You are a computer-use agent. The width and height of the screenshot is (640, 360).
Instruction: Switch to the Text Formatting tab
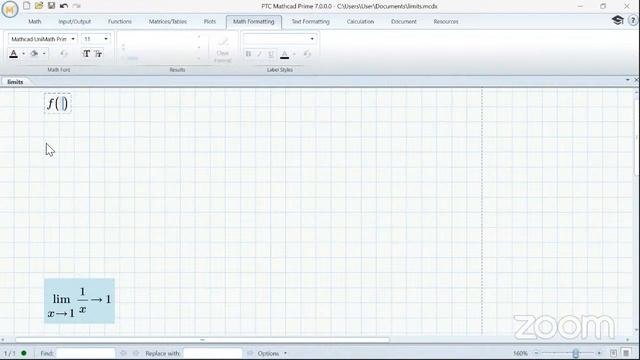pyautogui.click(x=310, y=21)
